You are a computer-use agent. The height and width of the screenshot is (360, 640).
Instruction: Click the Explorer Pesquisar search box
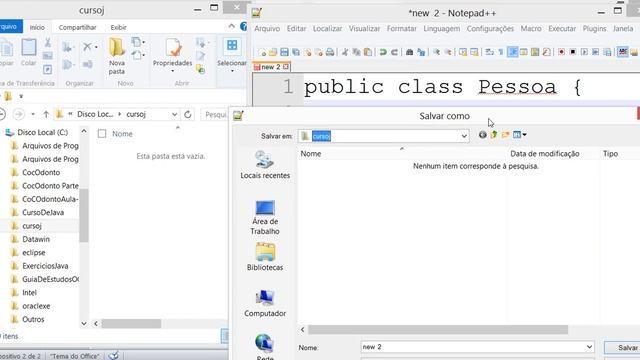tap(215, 114)
